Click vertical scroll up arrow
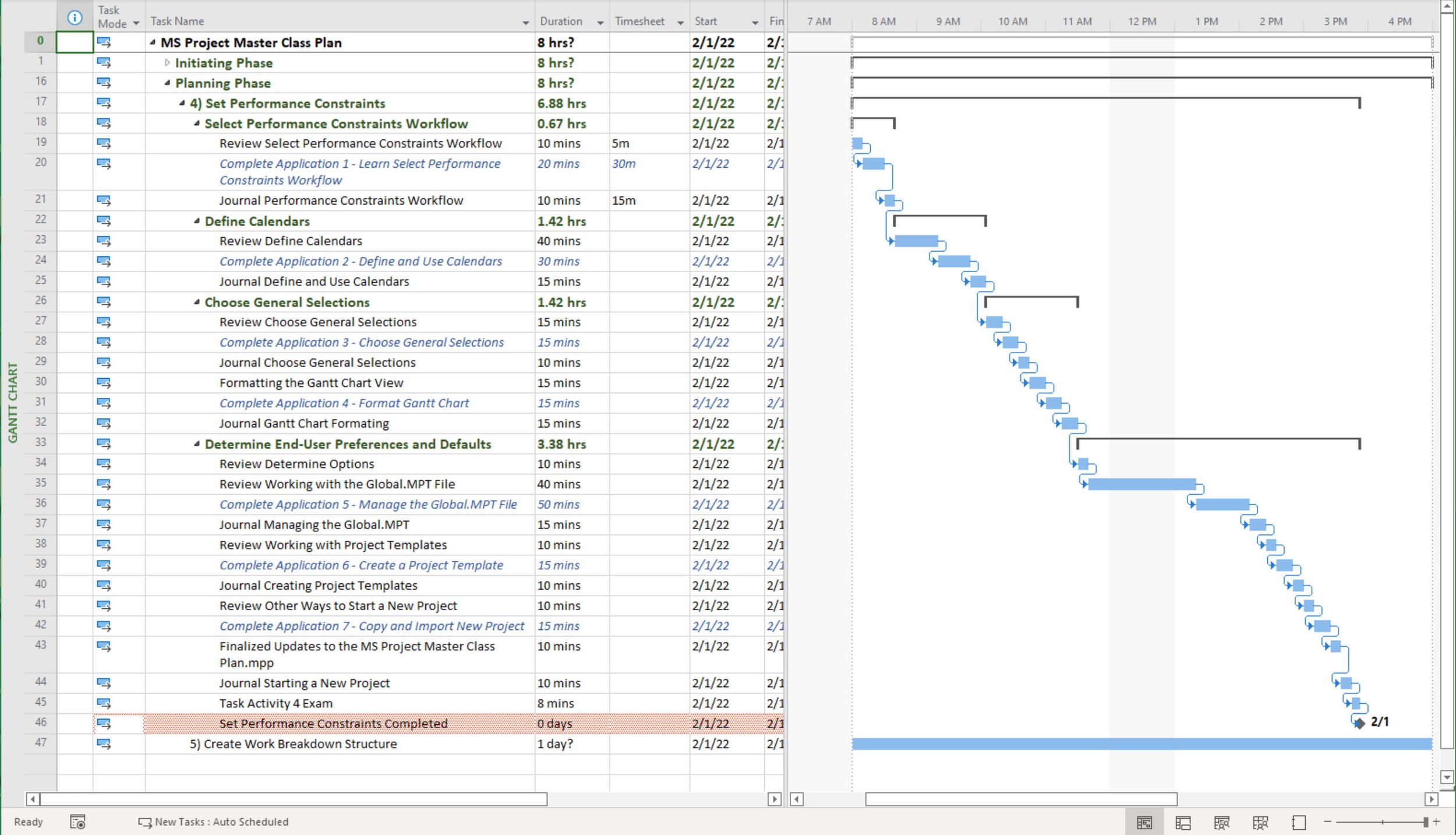Image resolution: width=1456 pixels, height=835 pixels. point(1447,7)
